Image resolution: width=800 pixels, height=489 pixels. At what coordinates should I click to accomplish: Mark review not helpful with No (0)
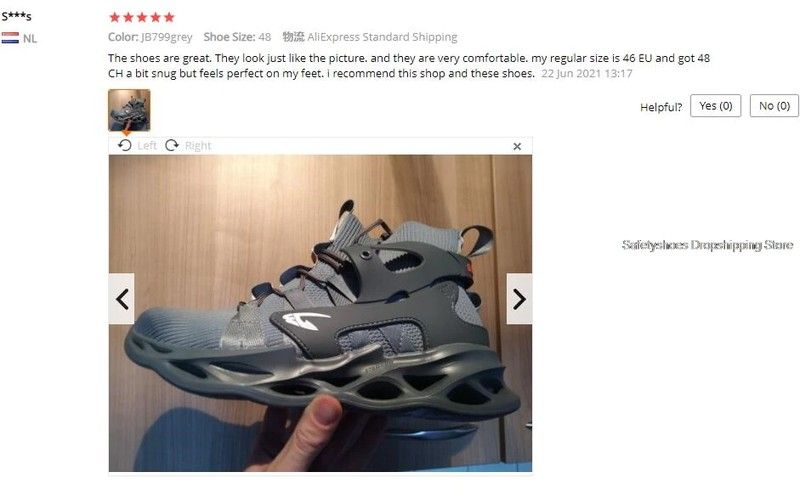(774, 106)
